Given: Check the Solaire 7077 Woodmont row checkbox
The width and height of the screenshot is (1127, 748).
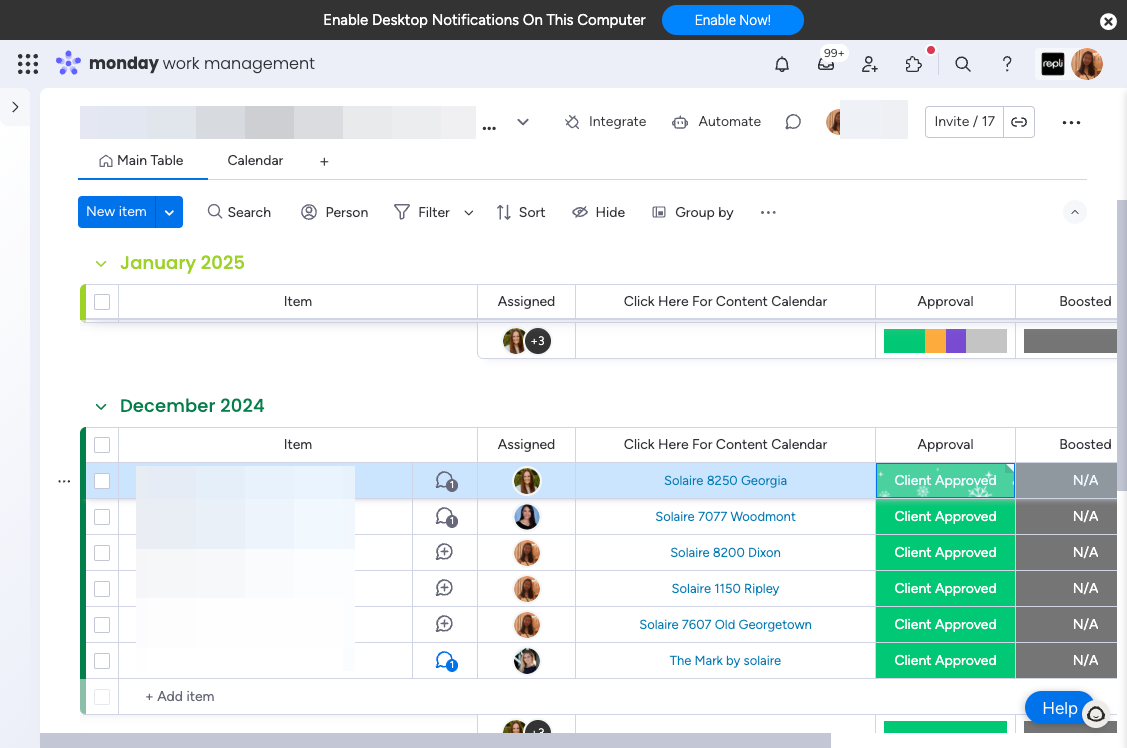Looking at the screenshot, I should [102, 517].
